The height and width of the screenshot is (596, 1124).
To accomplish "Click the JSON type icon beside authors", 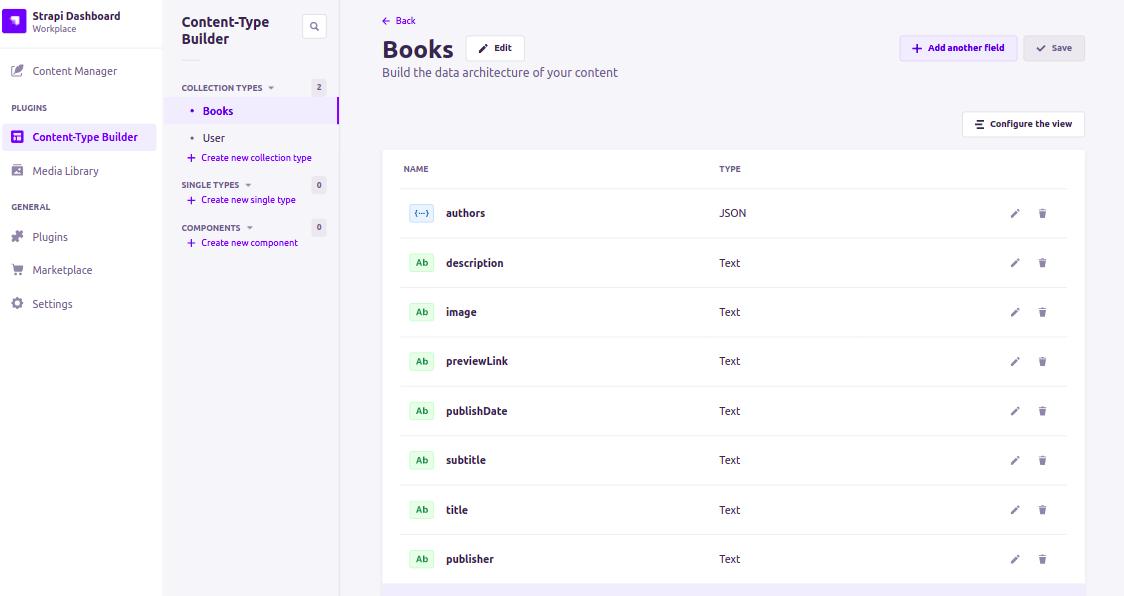I will coord(421,213).
